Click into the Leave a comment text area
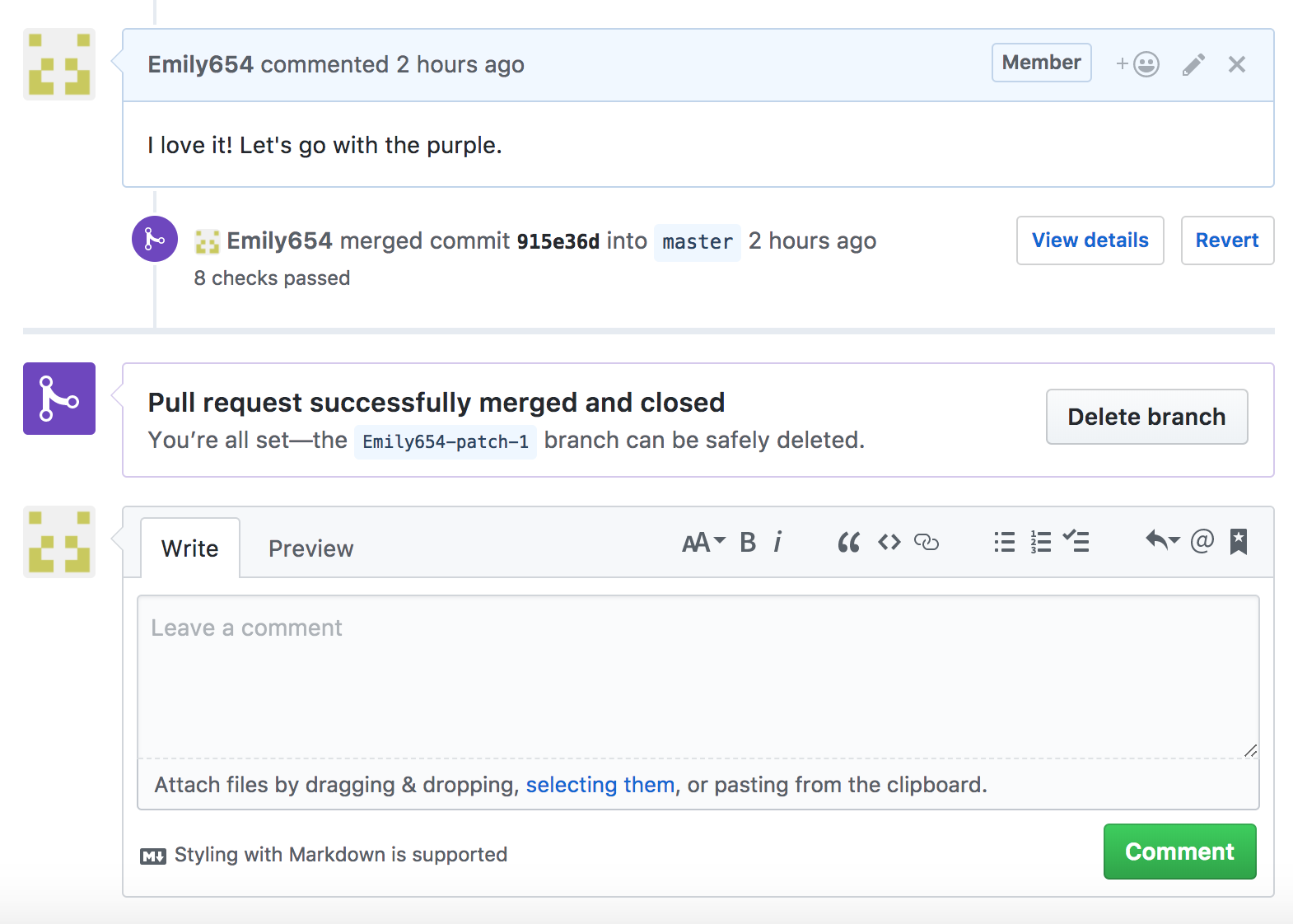Image resolution: width=1293 pixels, height=924 pixels. [x=698, y=675]
